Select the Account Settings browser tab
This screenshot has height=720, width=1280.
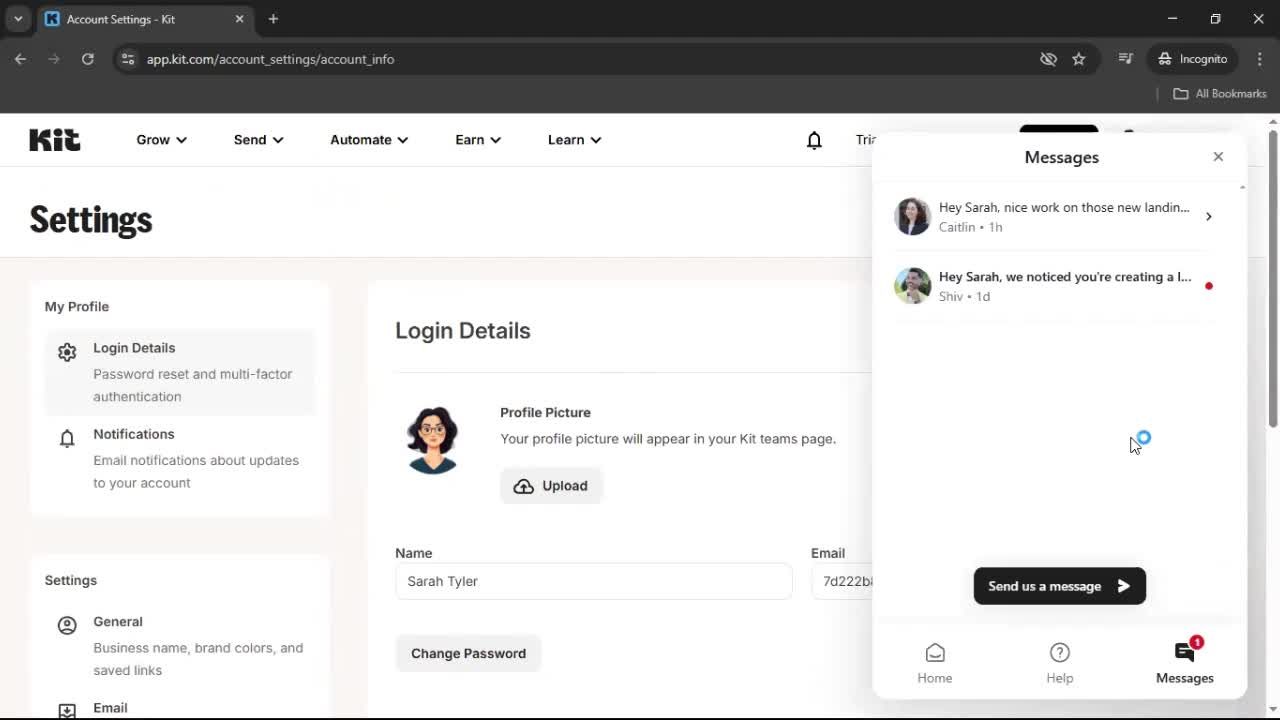click(x=130, y=19)
